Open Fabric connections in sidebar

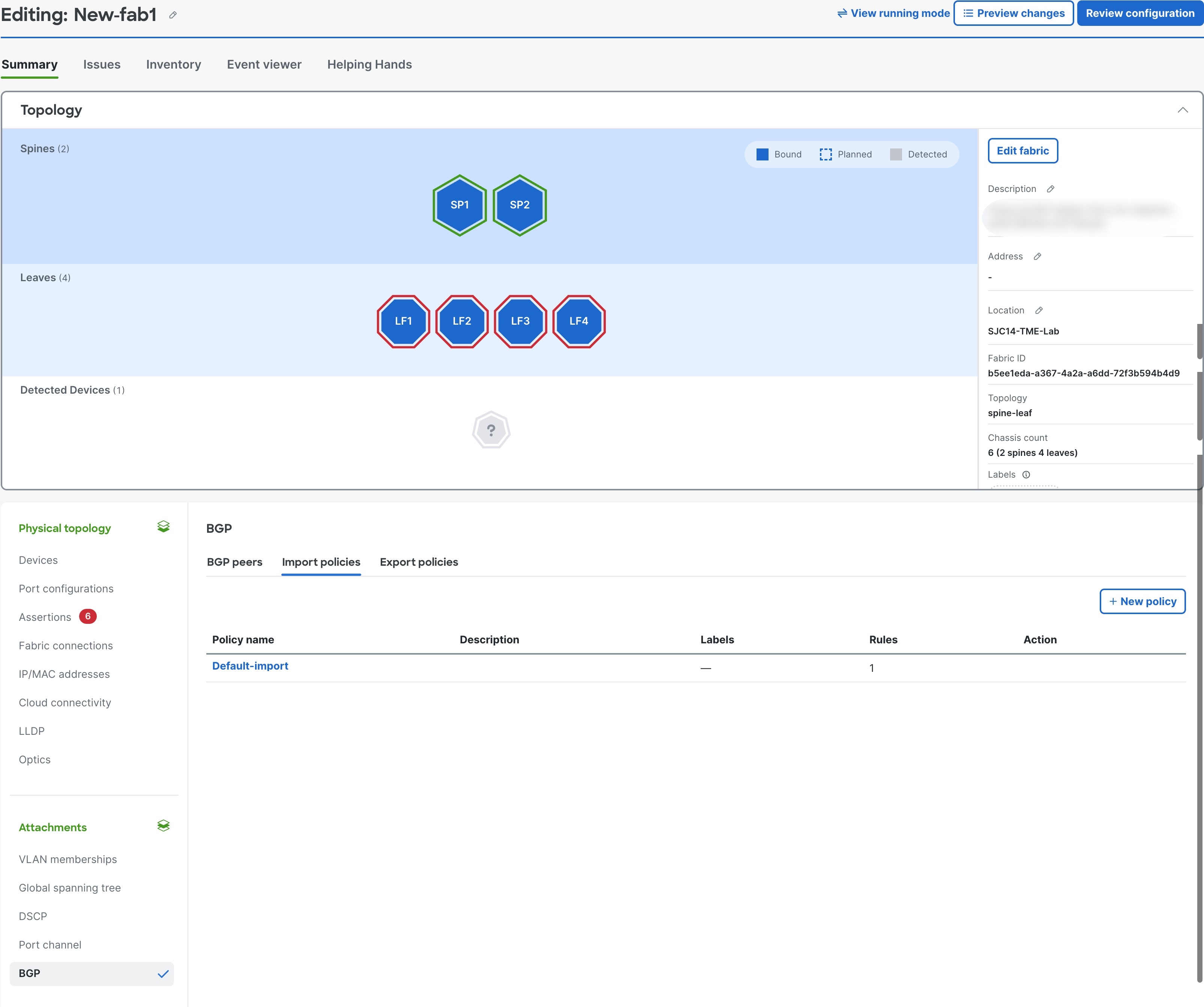tap(66, 646)
